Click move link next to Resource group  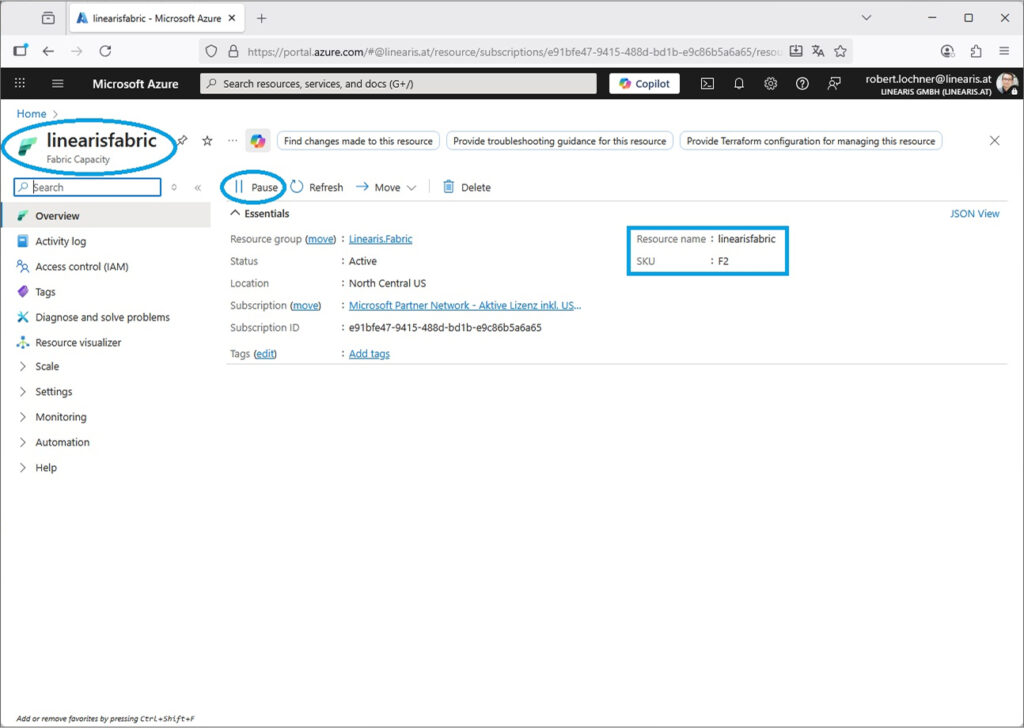pyautogui.click(x=320, y=239)
